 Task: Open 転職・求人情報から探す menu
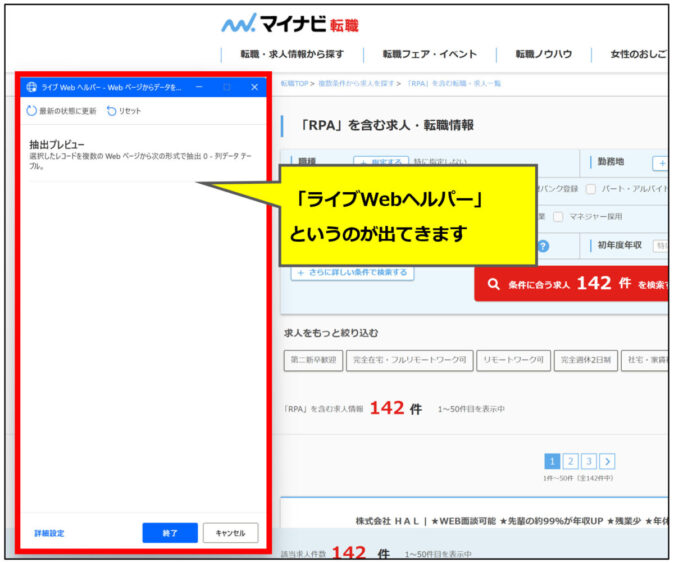pyautogui.click(x=292, y=54)
